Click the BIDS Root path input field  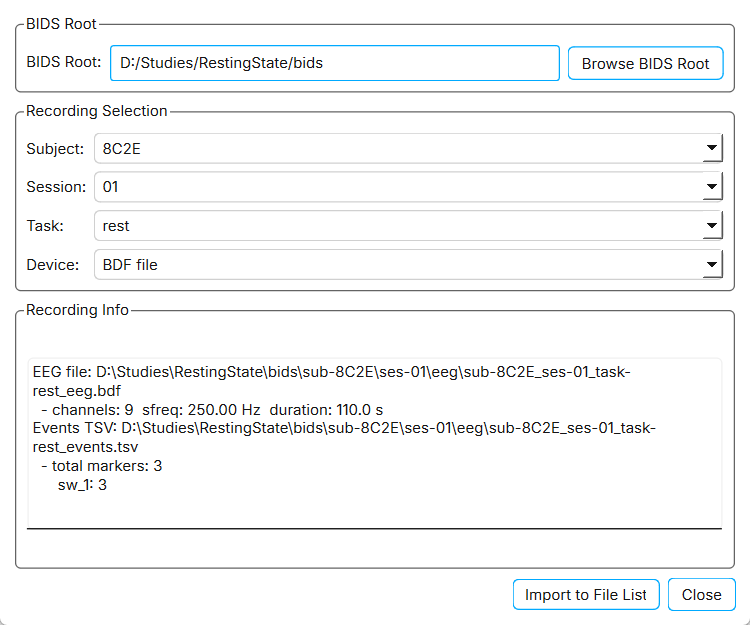(335, 63)
